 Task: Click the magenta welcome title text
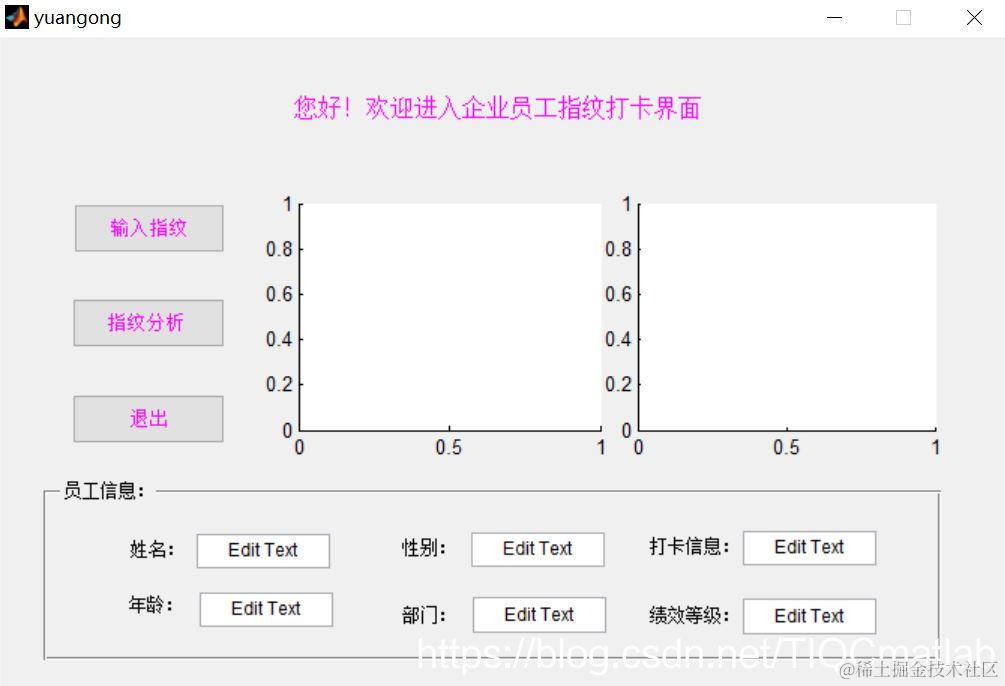coord(497,108)
